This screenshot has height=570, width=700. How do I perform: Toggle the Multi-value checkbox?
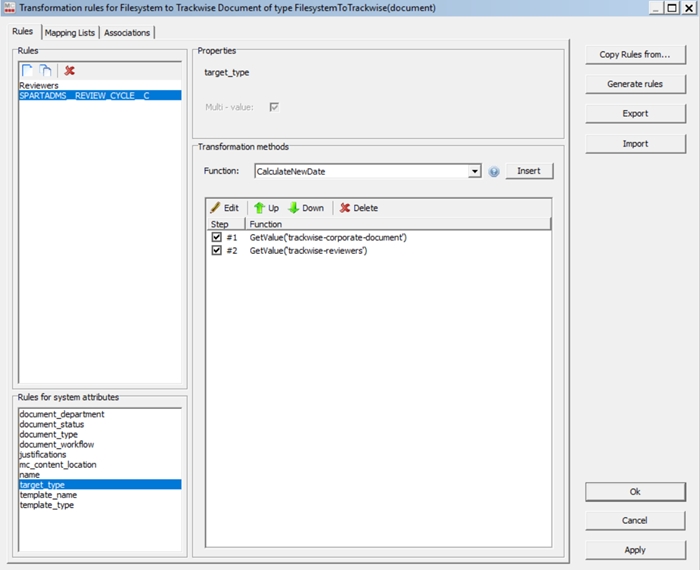[273, 107]
